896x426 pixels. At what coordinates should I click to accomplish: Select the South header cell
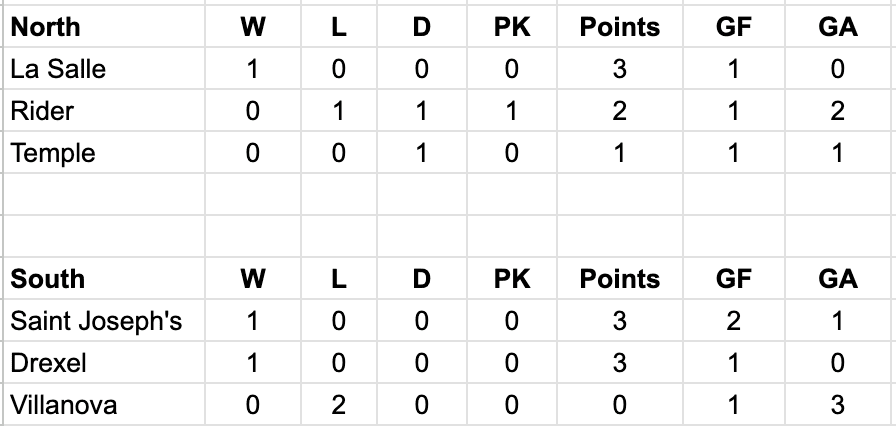[x=103, y=279]
